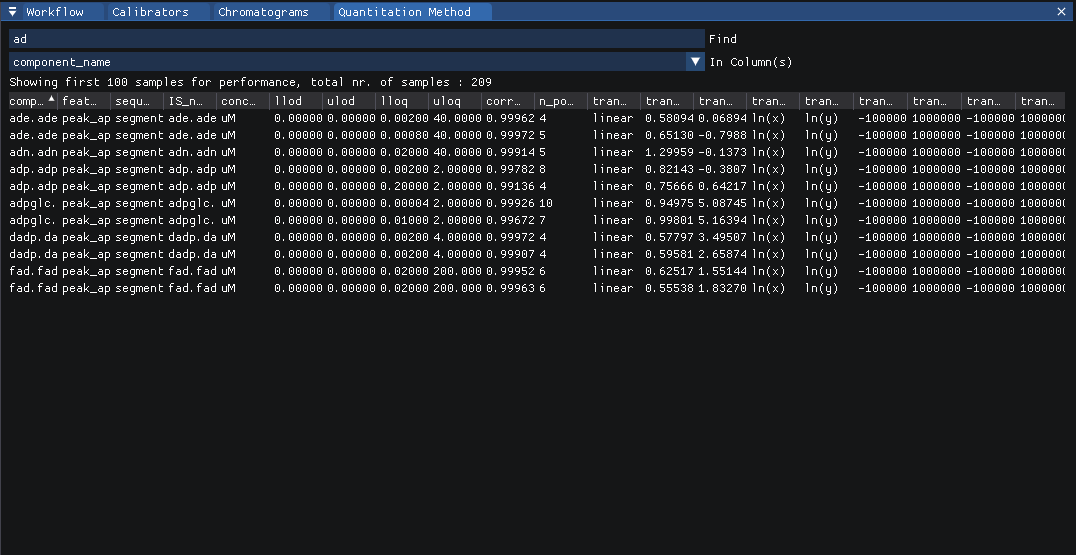
Task: Click the uloq column header
Action: pos(455,101)
